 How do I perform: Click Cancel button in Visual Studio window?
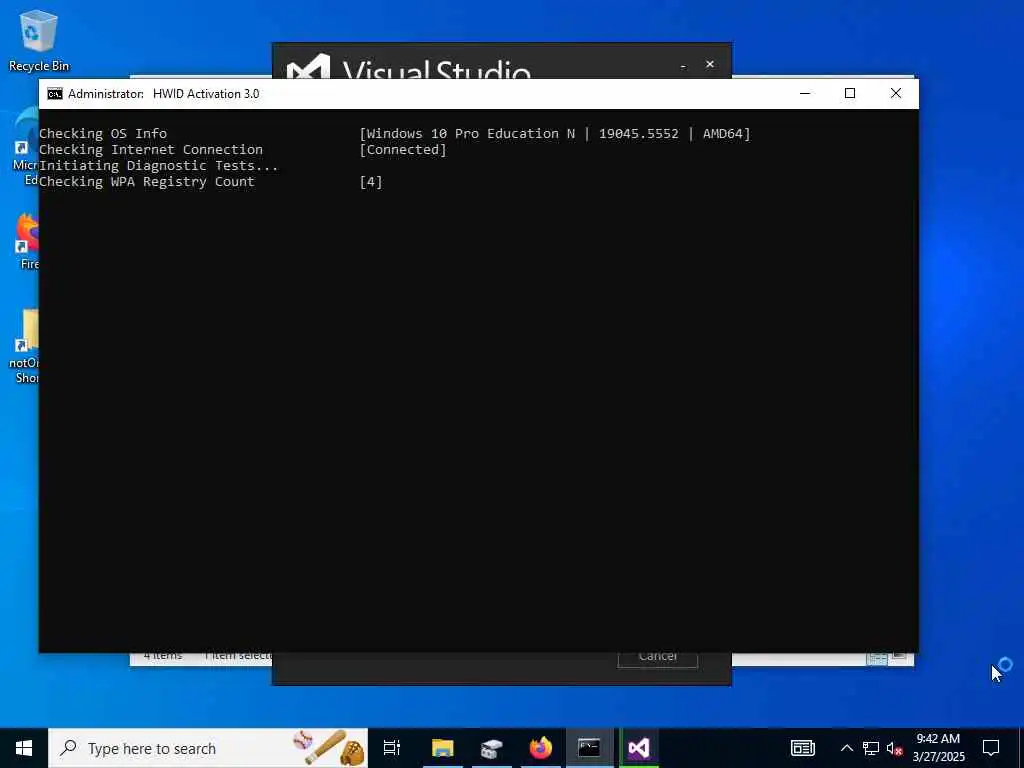(x=658, y=658)
